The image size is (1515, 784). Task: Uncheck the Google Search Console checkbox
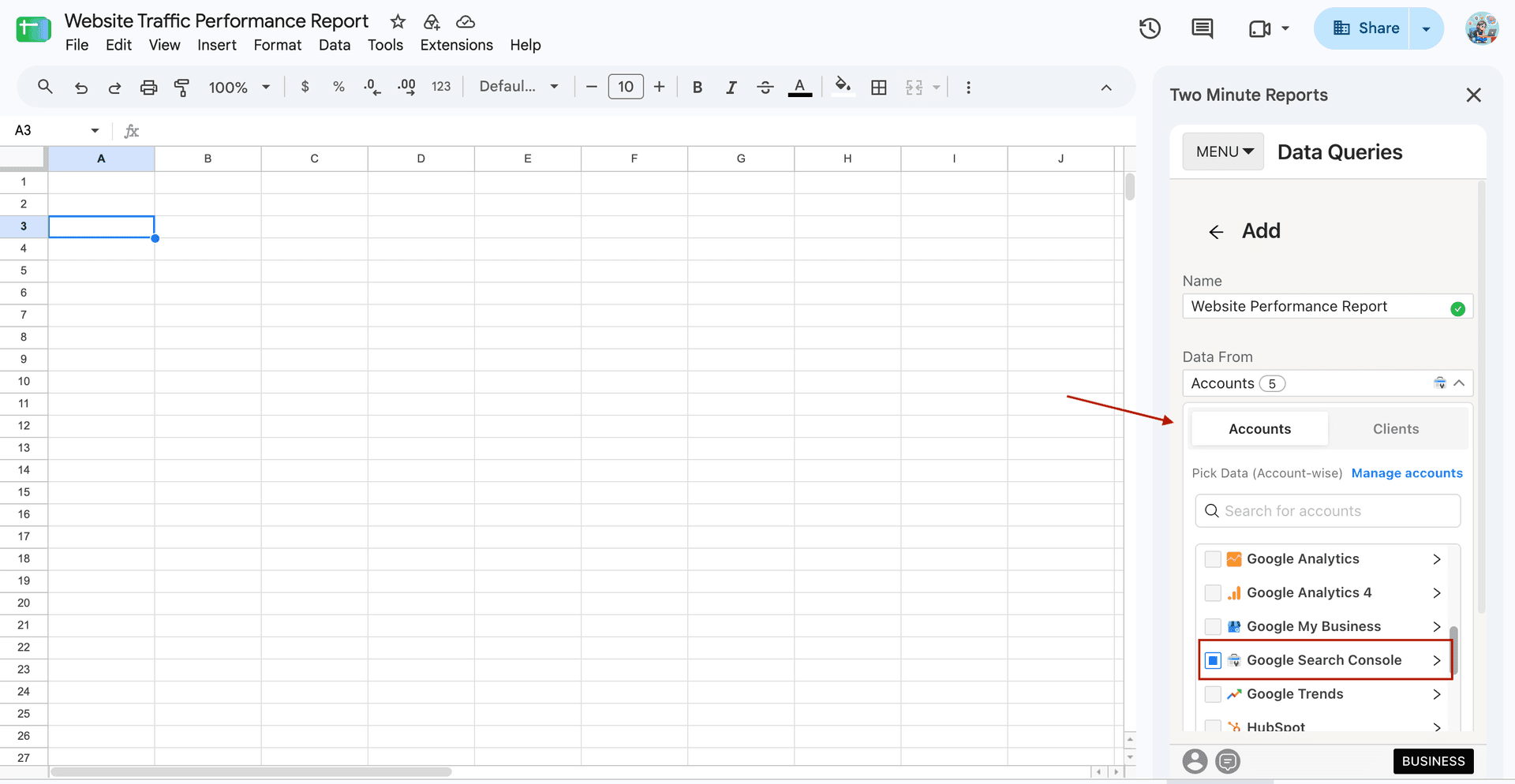pyautogui.click(x=1213, y=661)
